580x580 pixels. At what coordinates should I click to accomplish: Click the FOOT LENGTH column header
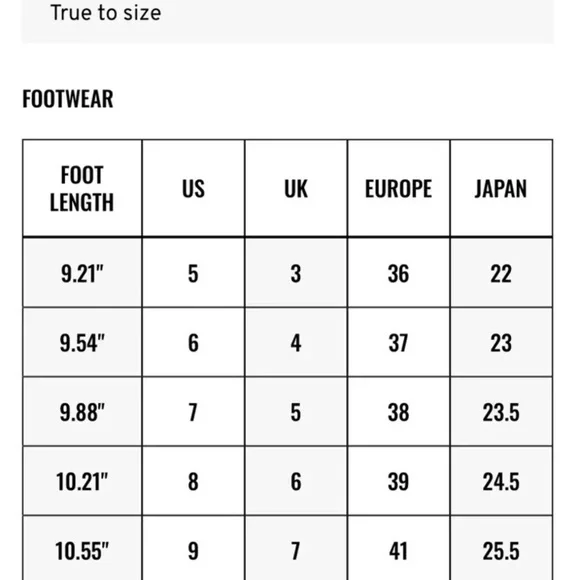(x=82, y=188)
